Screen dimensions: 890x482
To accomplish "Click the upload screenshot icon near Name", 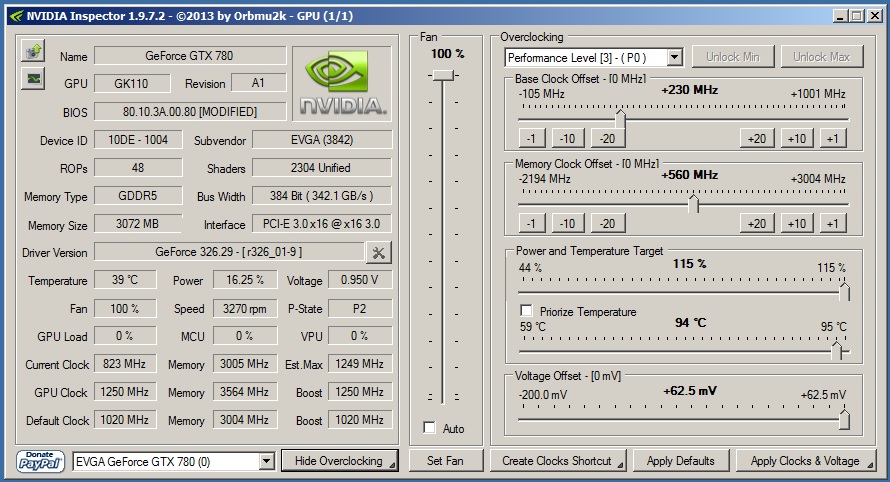I will [x=33, y=51].
